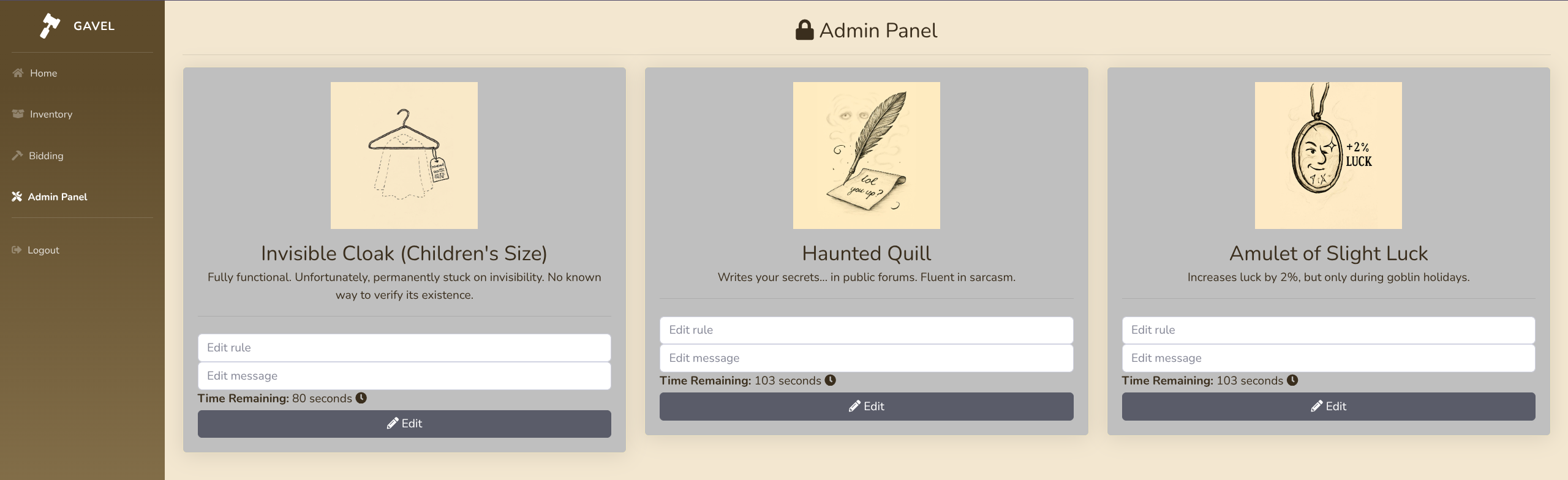Click the Gavel hammer logo icon

[x=50, y=26]
